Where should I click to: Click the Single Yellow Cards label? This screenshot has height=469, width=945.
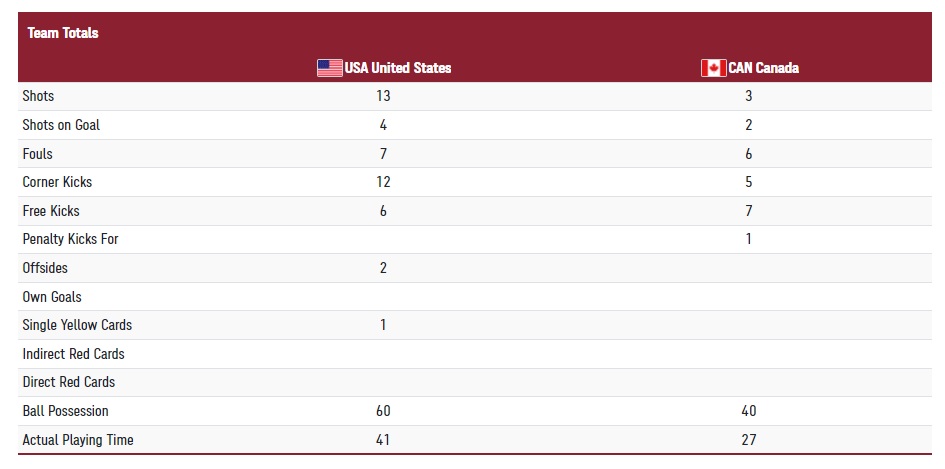(77, 325)
